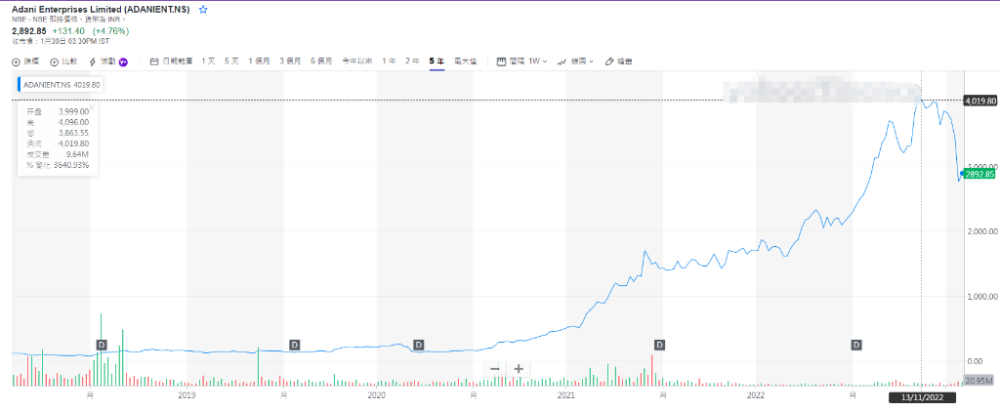This screenshot has height=411, width=1000.
Task: Open the Indicators plus icon button
Action: click(26, 61)
